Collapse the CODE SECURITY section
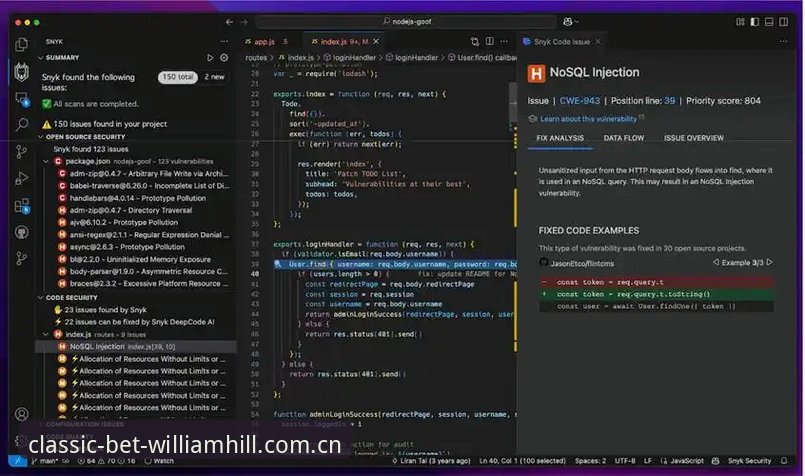 coord(41,298)
